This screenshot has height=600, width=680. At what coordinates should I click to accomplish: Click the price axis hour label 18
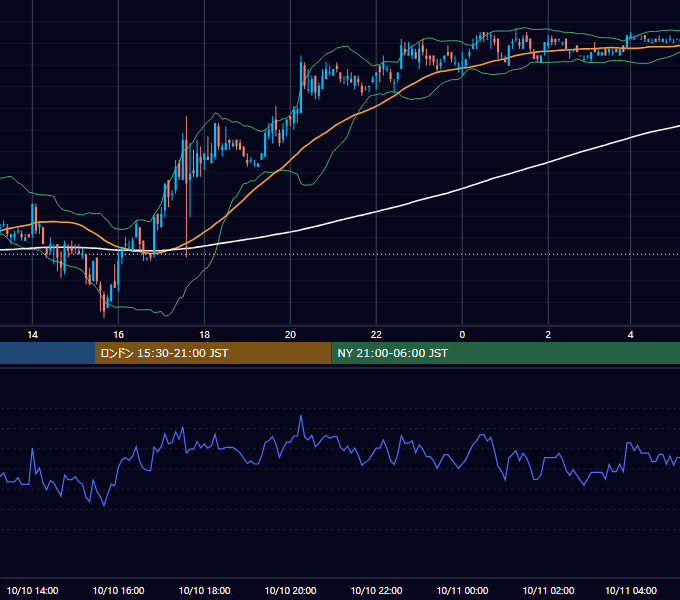(x=204, y=334)
